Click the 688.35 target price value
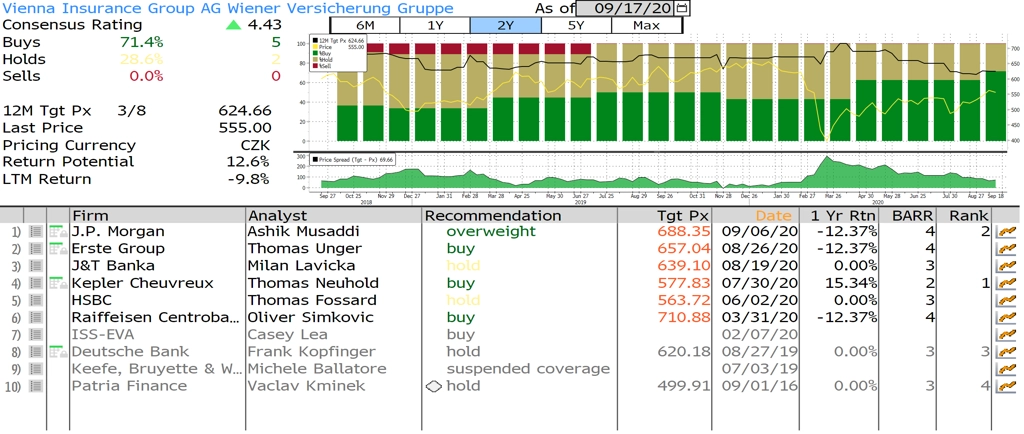The image size is (1024, 434). (x=683, y=231)
